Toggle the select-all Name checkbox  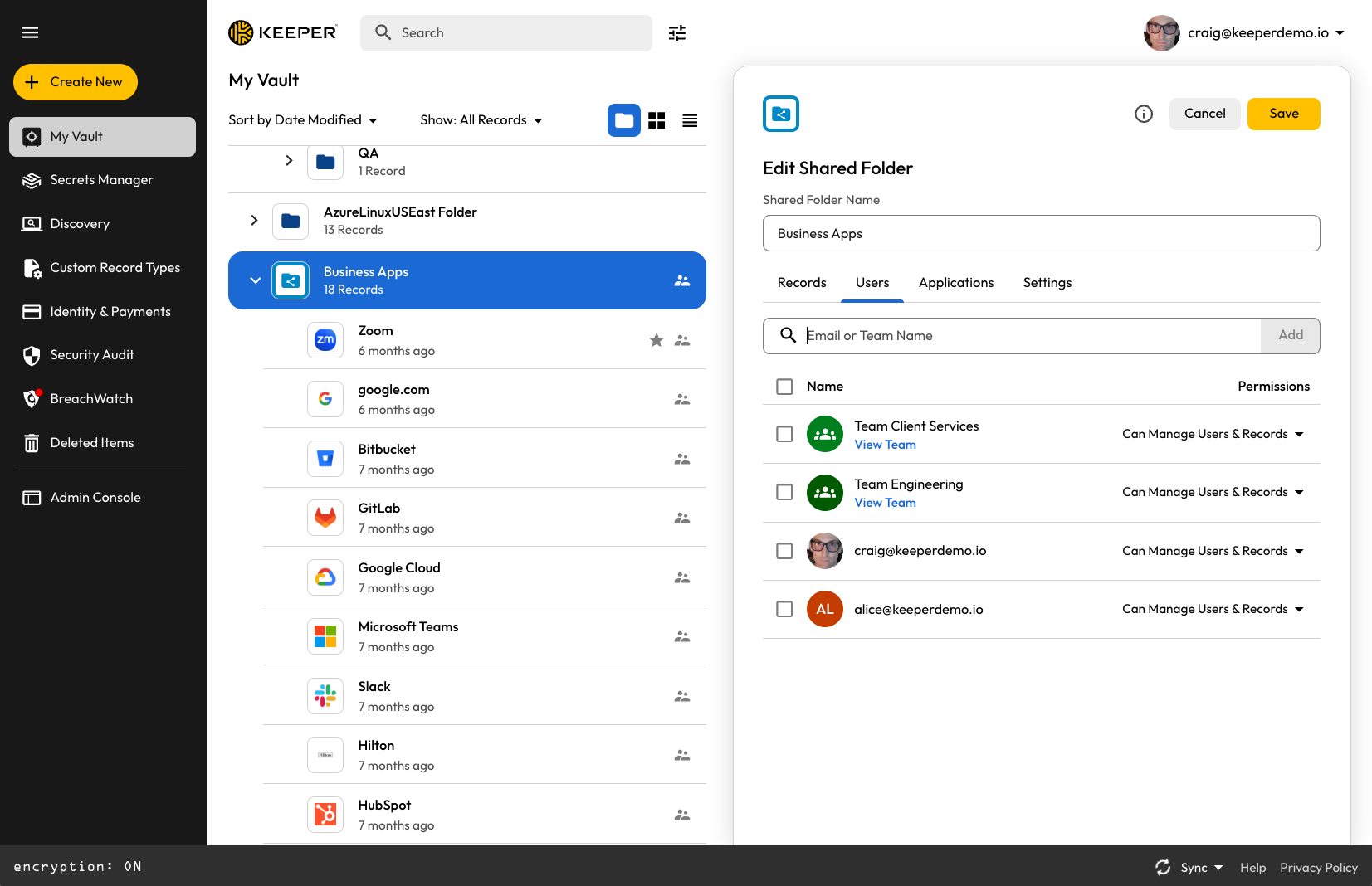tap(784, 387)
